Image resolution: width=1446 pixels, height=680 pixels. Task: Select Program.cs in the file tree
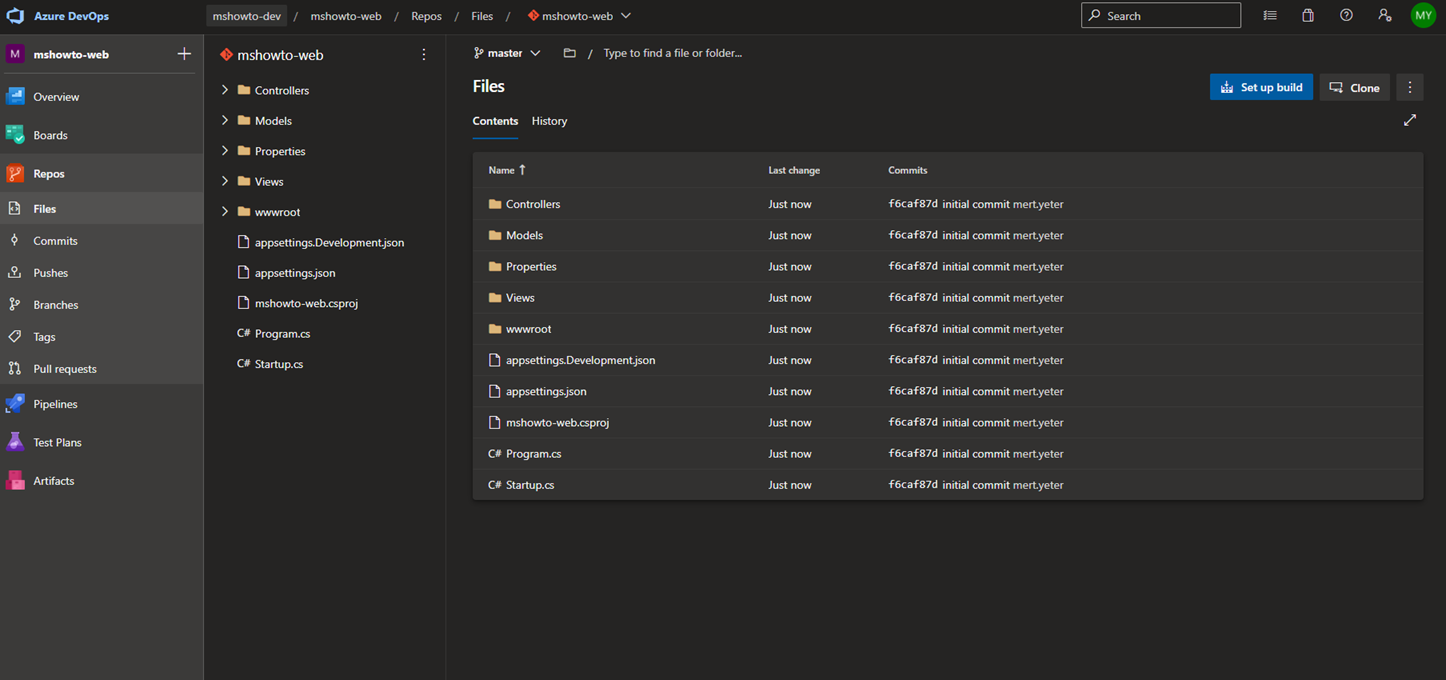tap(282, 334)
